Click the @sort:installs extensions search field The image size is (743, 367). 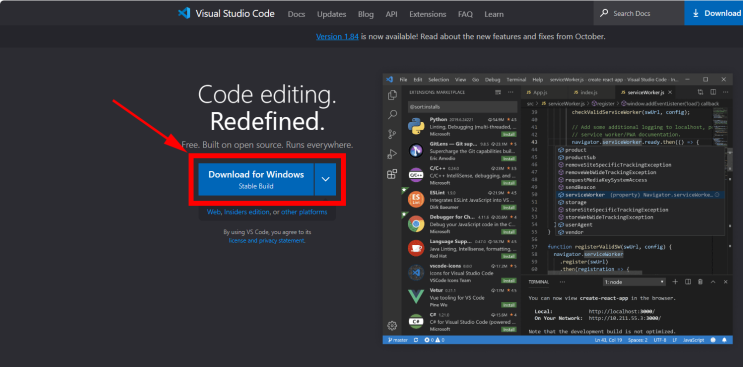[462, 107]
